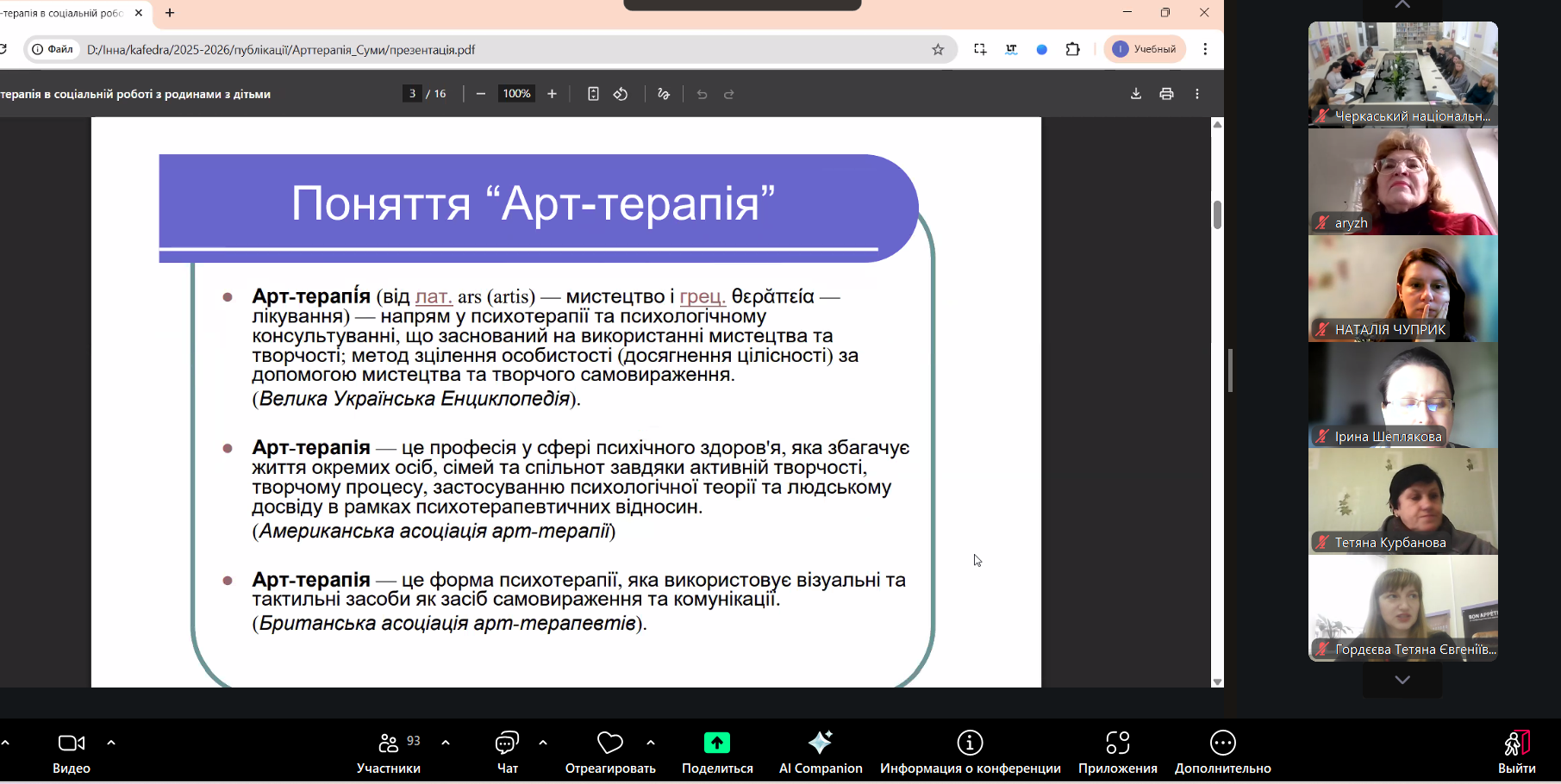Click the PDF page number field
Screen dimensions: 1561x784
[413, 94]
